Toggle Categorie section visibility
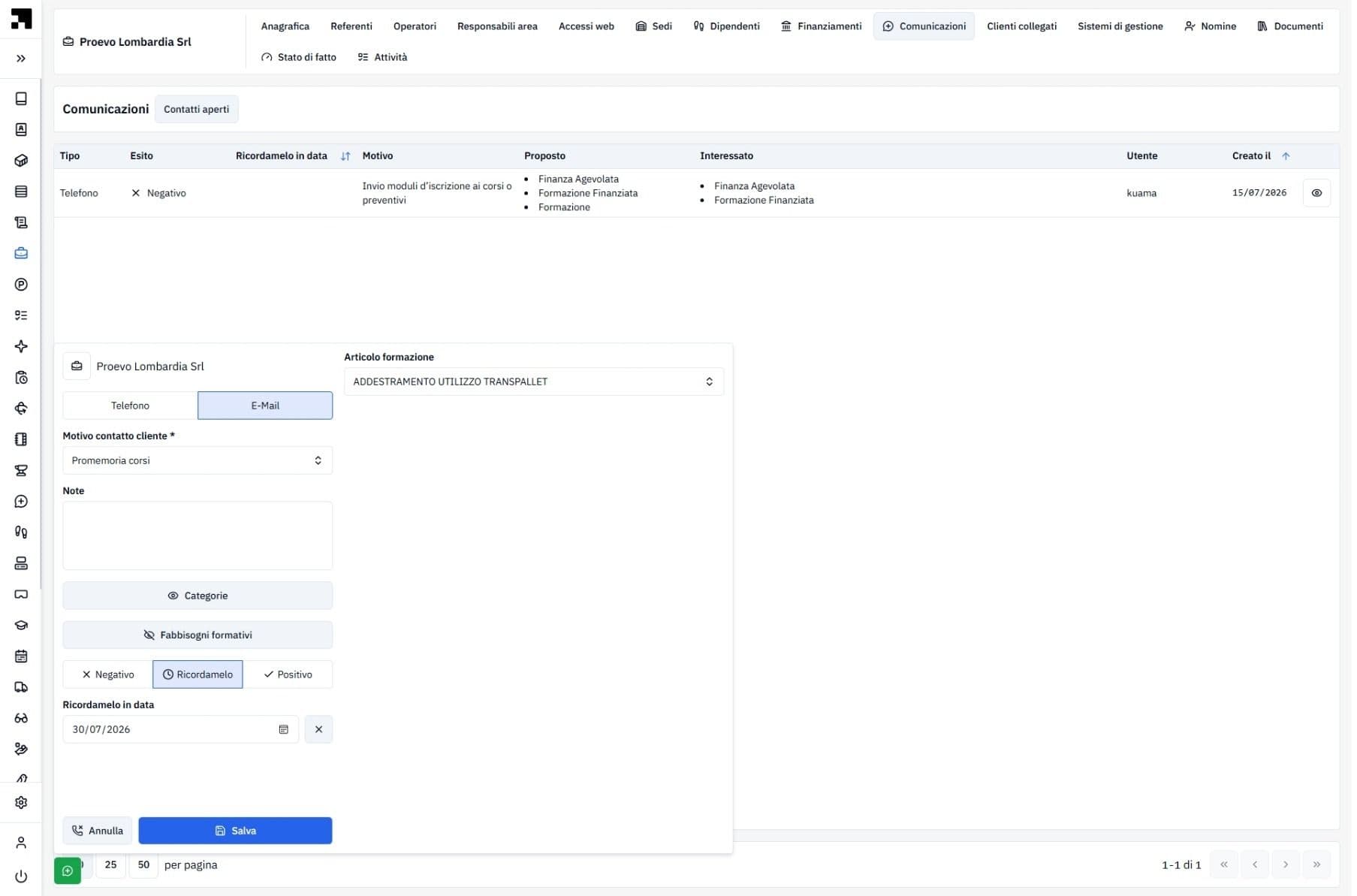 pyautogui.click(x=198, y=596)
